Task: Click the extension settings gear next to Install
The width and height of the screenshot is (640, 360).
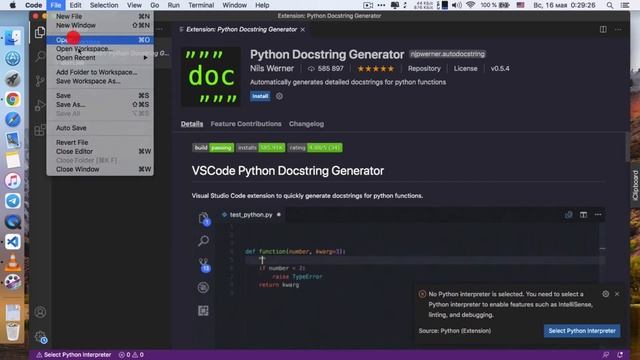Action: coord(279,96)
